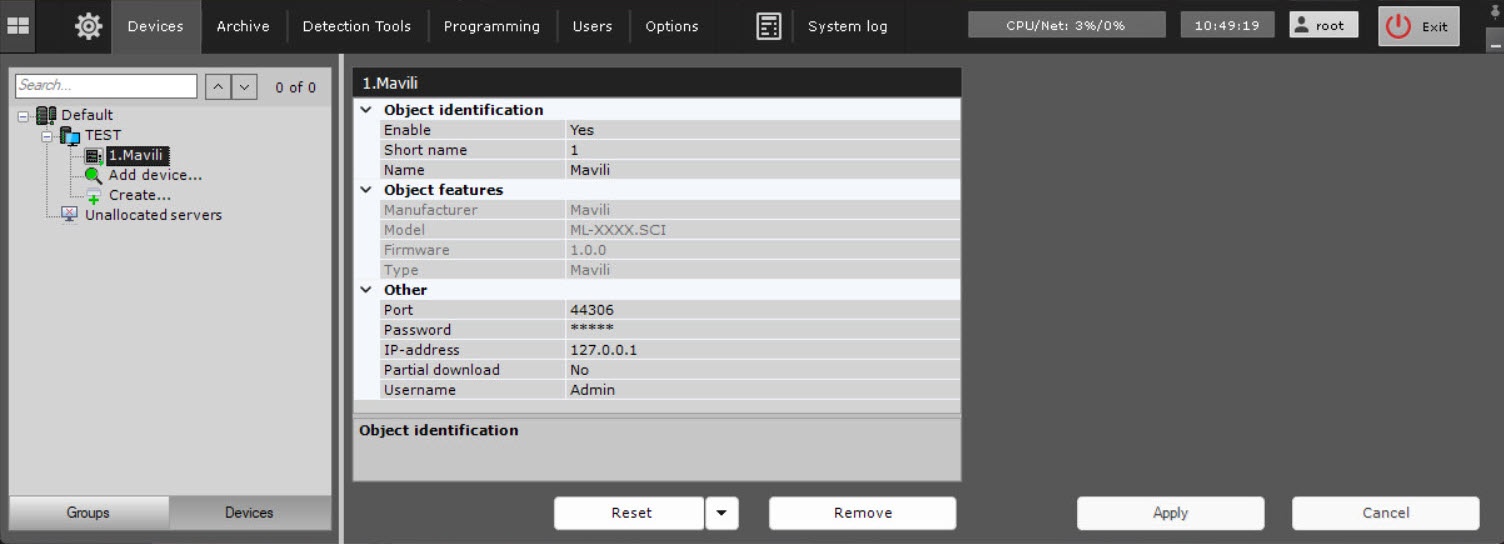Open settings via the gear icon
The image size is (1504, 544).
(x=88, y=27)
